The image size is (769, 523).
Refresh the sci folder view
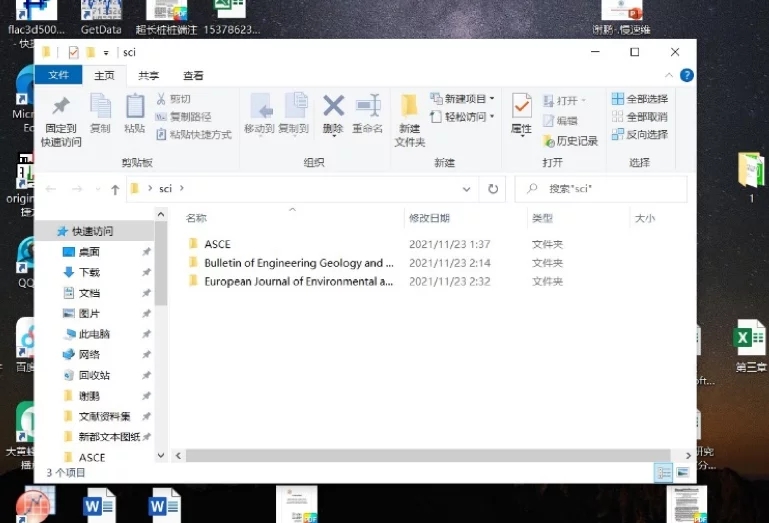click(x=493, y=189)
